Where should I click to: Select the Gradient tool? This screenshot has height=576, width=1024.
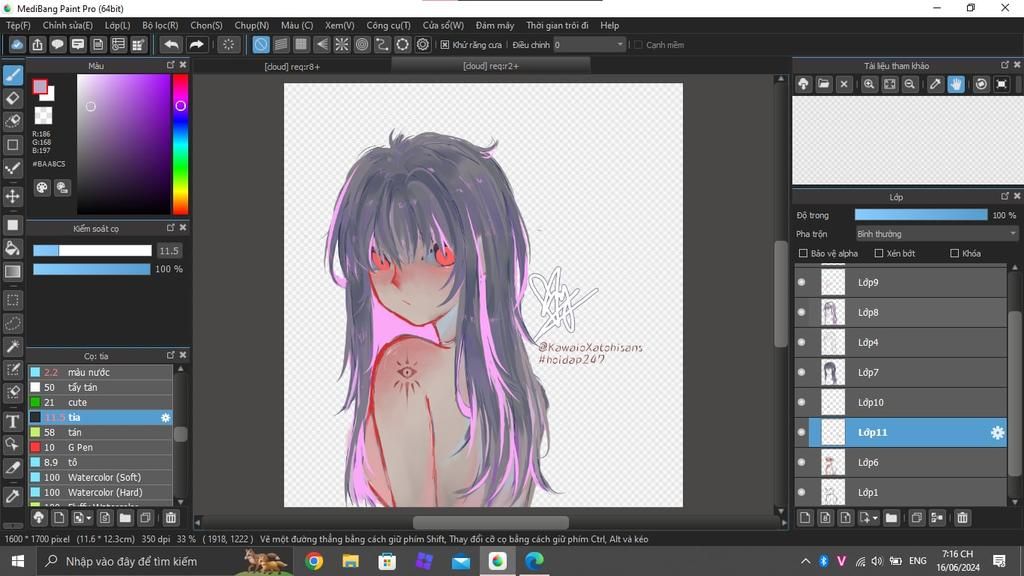(12, 272)
